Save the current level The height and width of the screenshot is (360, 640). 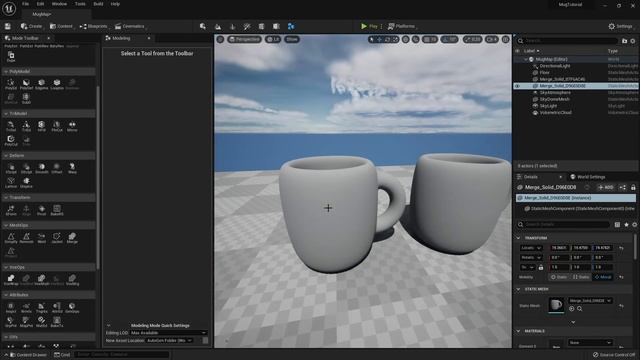[x=8, y=26]
